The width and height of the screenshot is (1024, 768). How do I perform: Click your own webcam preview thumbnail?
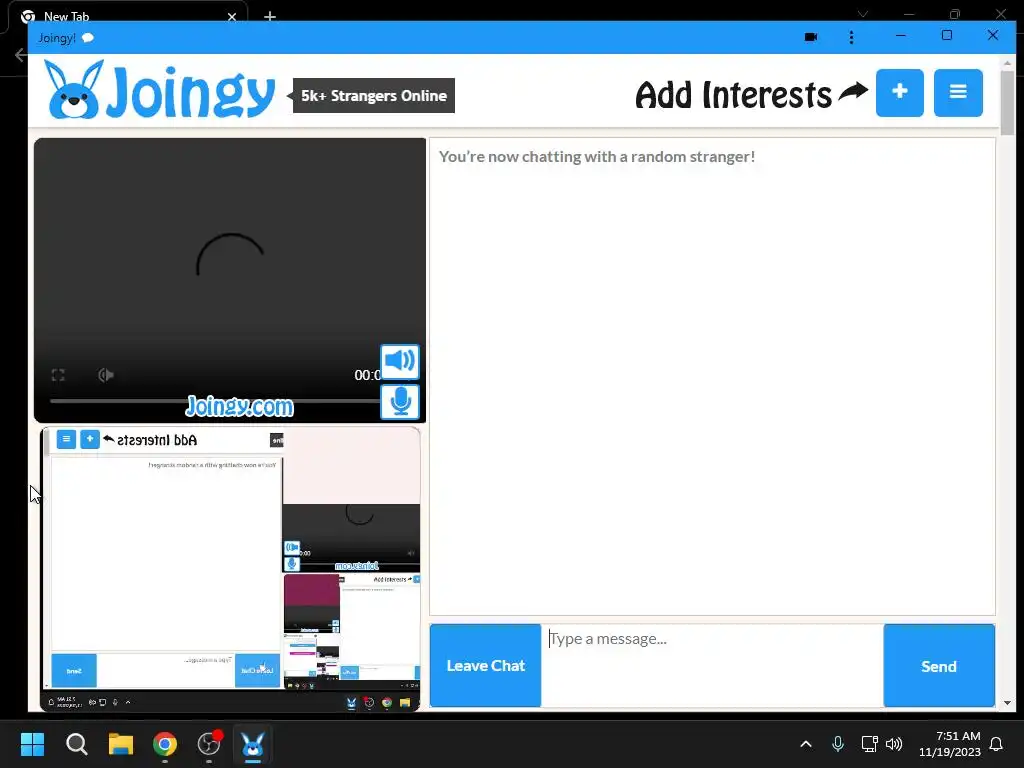coord(230,569)
